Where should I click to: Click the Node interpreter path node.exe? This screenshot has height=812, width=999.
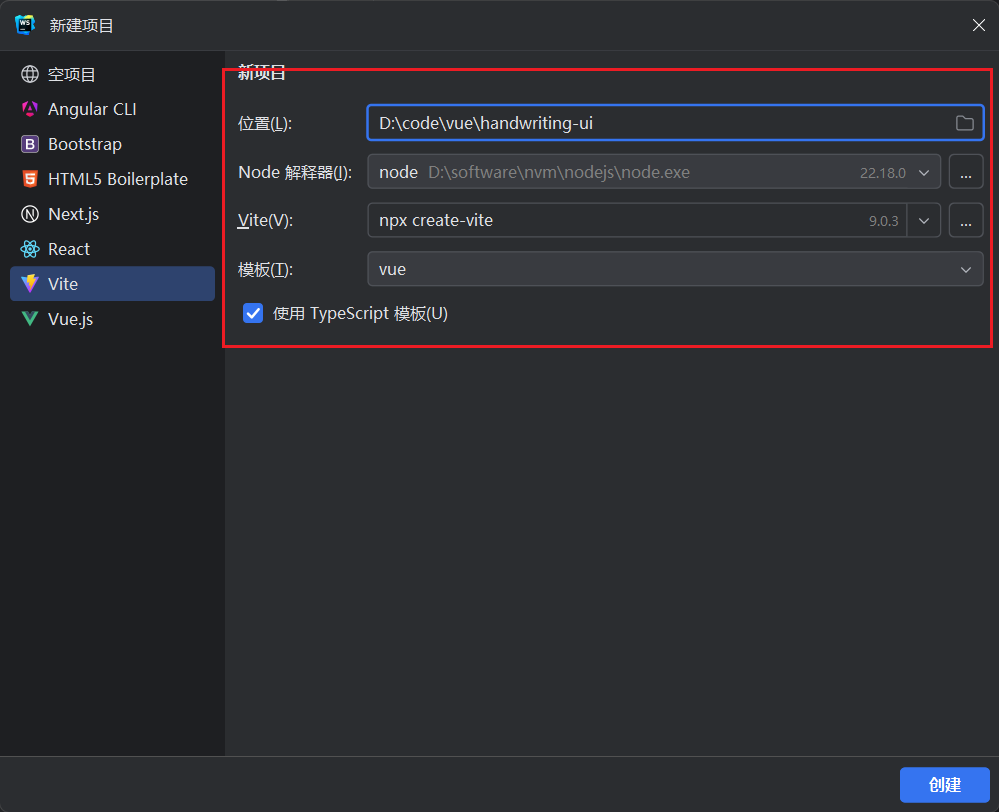coord(559,173)
